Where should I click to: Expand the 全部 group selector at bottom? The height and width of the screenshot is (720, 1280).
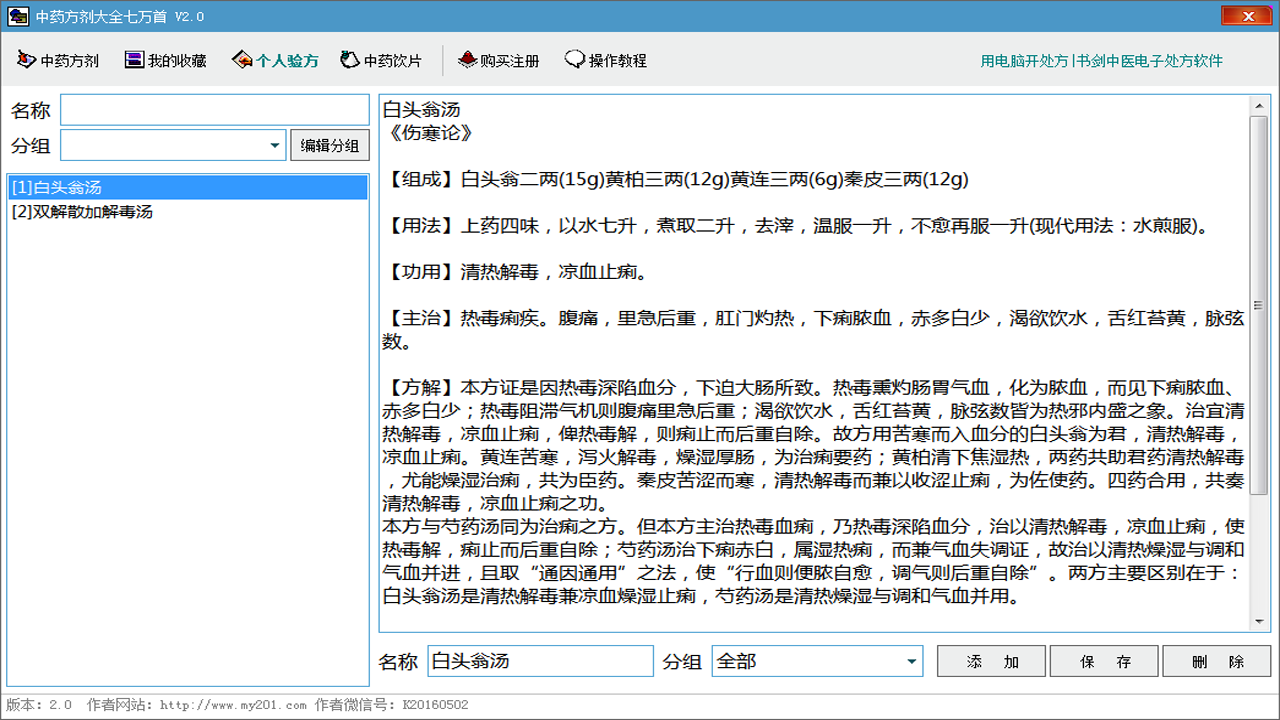pos(911,661)
